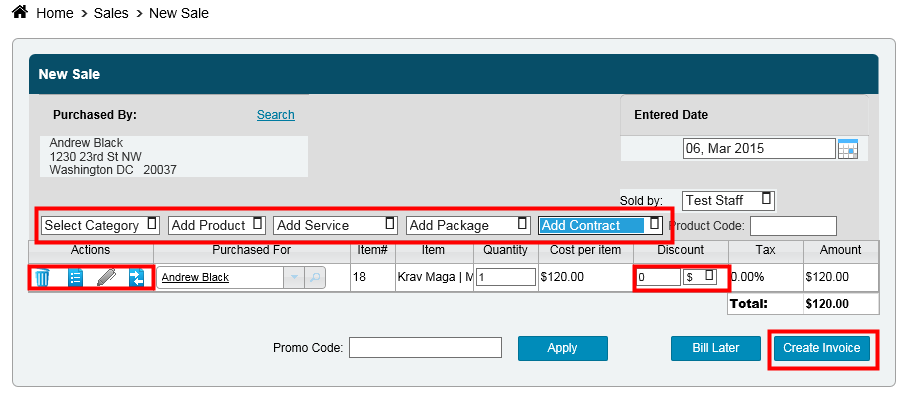Open the Entered Date calendar picker
921x403 pixels.
(847, 149)
